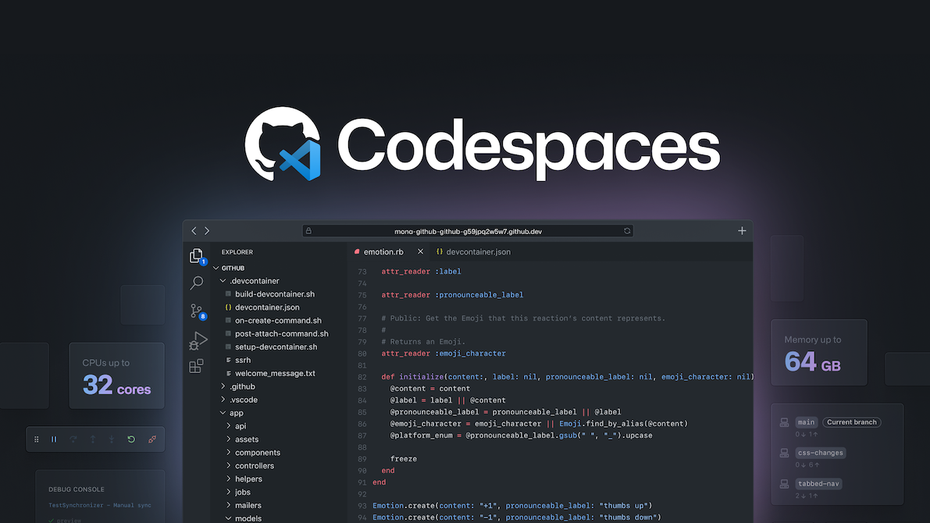Go back with the browser back arrow

(194, 231)
